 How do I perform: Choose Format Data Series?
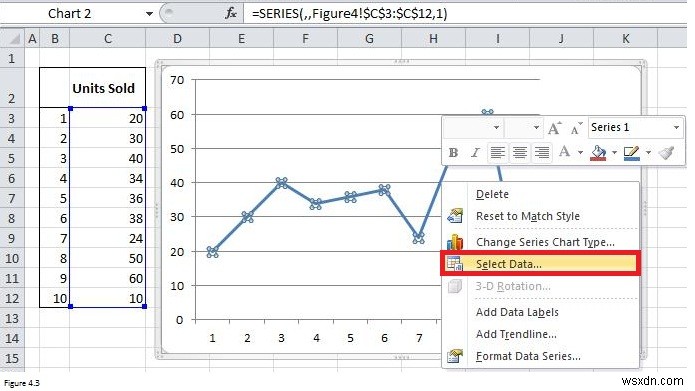click(x=528, y=356)
